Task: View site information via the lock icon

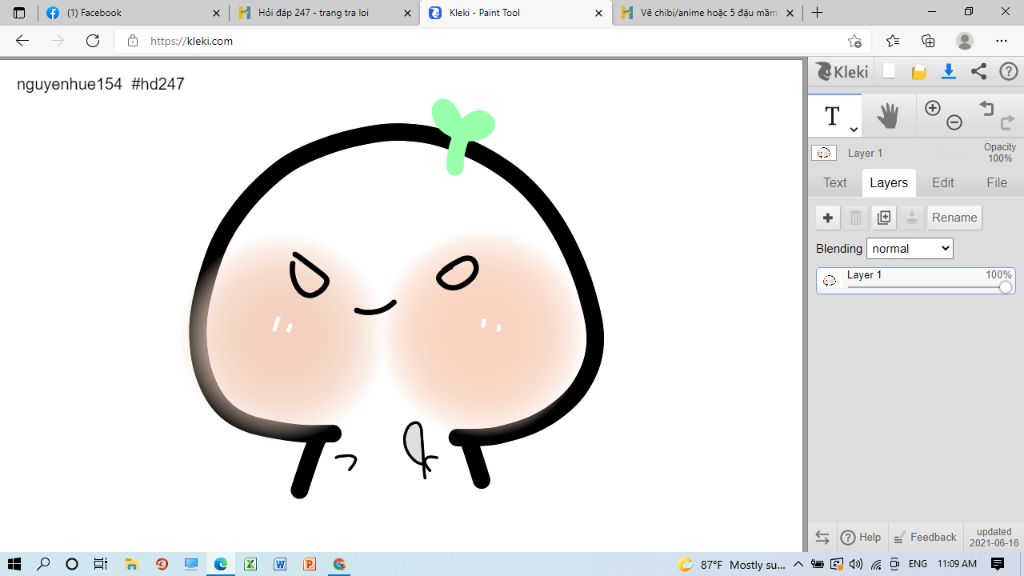Action: point(133,40)
